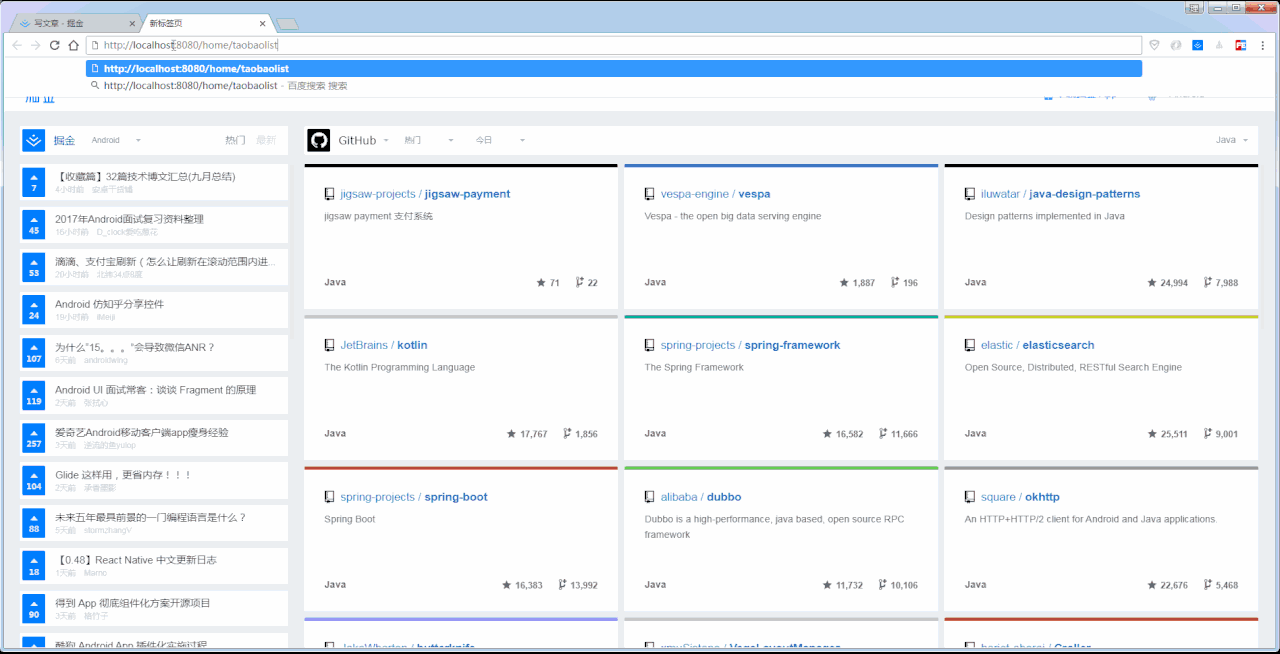Open article 爱奇艺Android移动客户端app瘦身经验

pyautogui.click(x=141, y=432)
